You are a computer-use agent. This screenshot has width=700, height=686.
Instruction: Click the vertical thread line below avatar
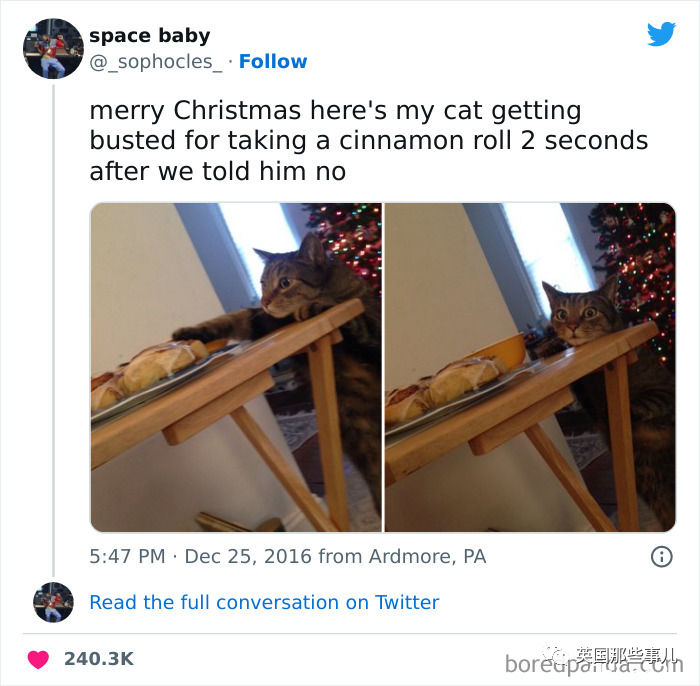[x=54, y=330]
